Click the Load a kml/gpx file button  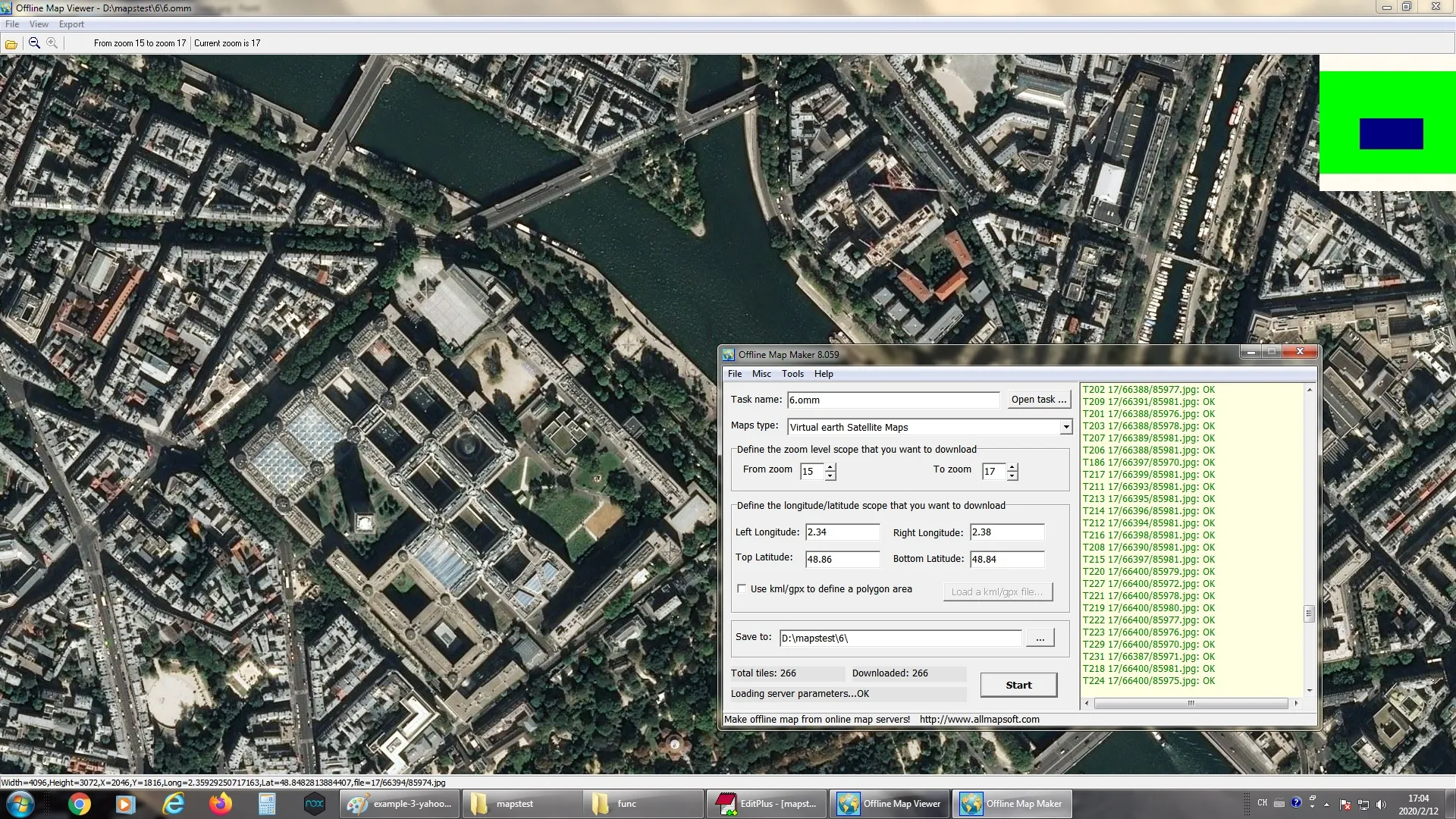(997, 591)
